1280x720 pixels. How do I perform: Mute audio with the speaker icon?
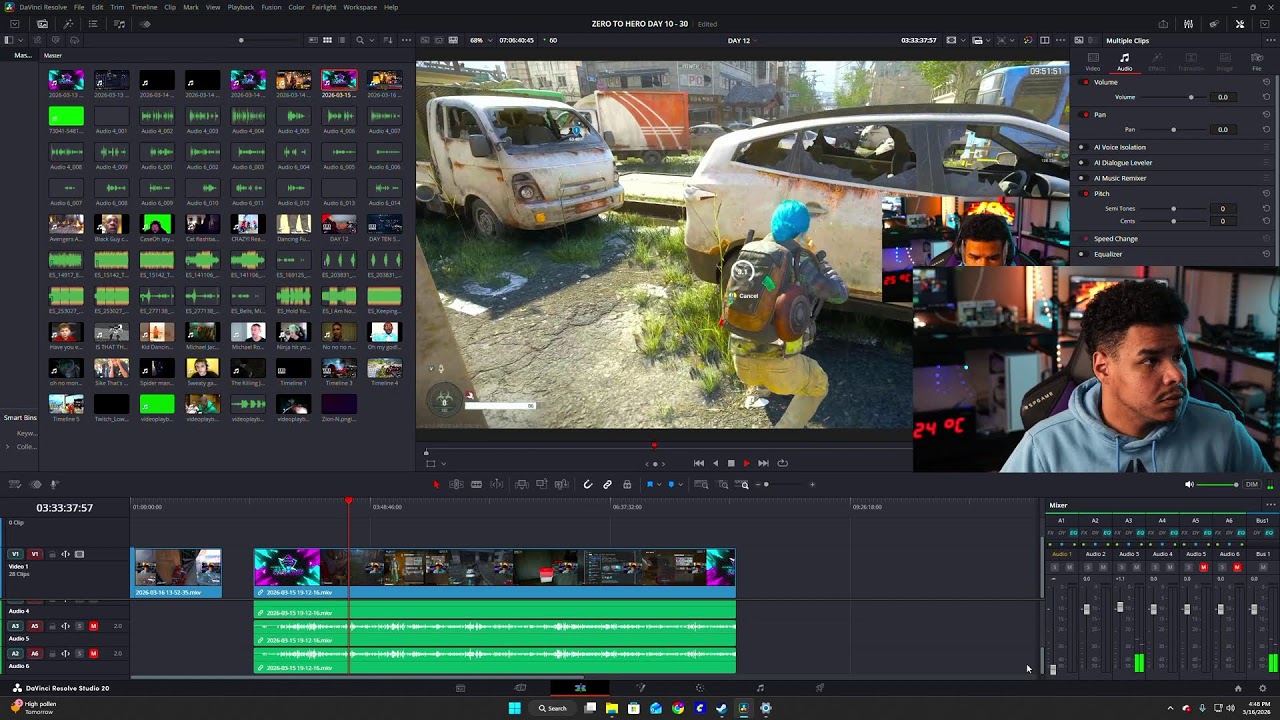click(1189, 485)
